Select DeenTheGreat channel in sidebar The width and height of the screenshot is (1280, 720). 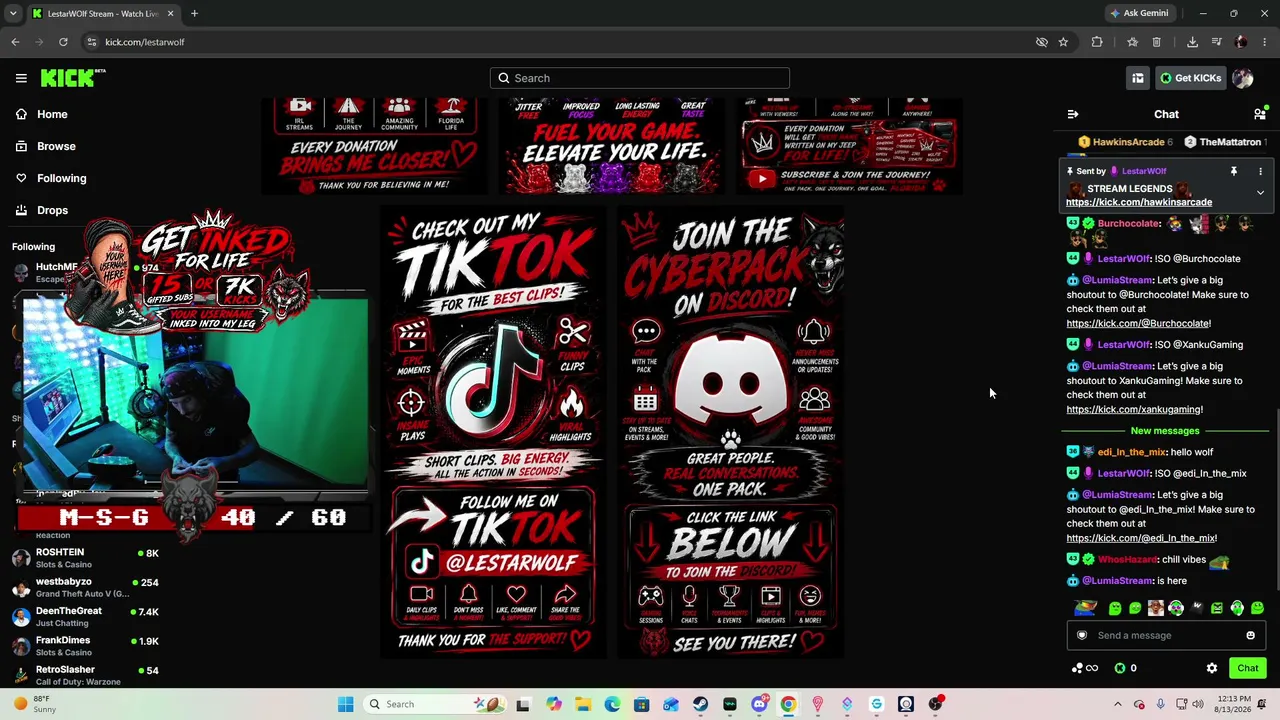(x=86, y=616)
